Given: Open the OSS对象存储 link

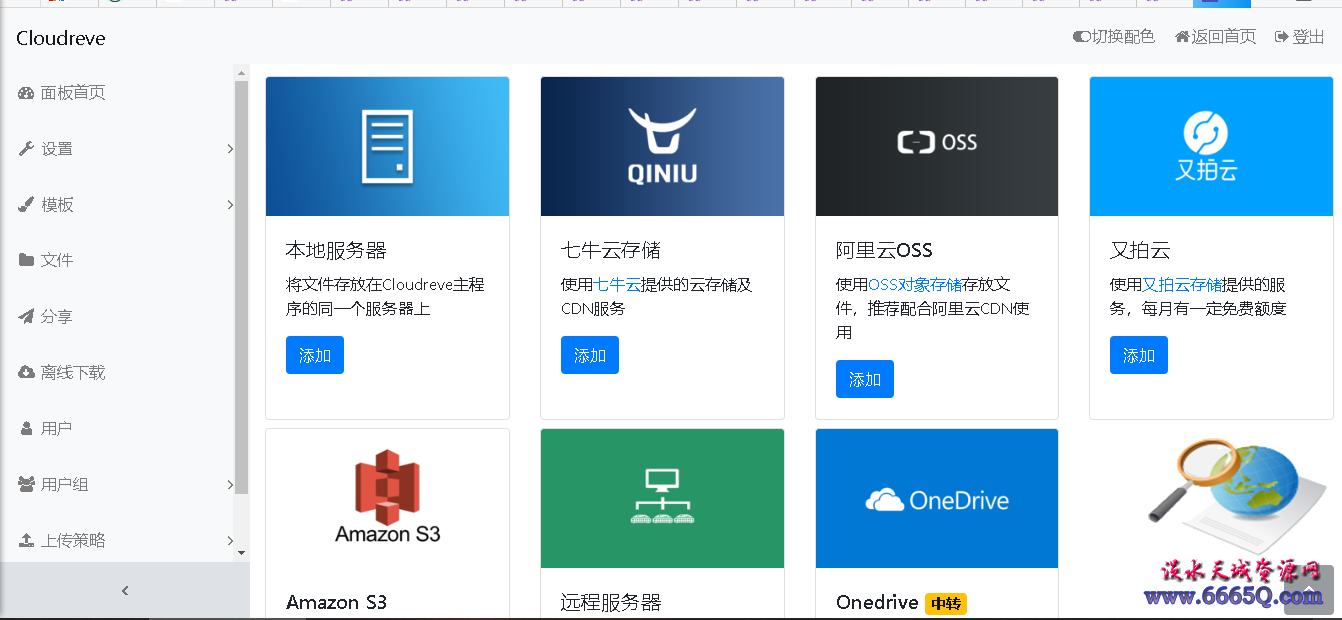Looking at the screenshot, I should click(915, 285).
